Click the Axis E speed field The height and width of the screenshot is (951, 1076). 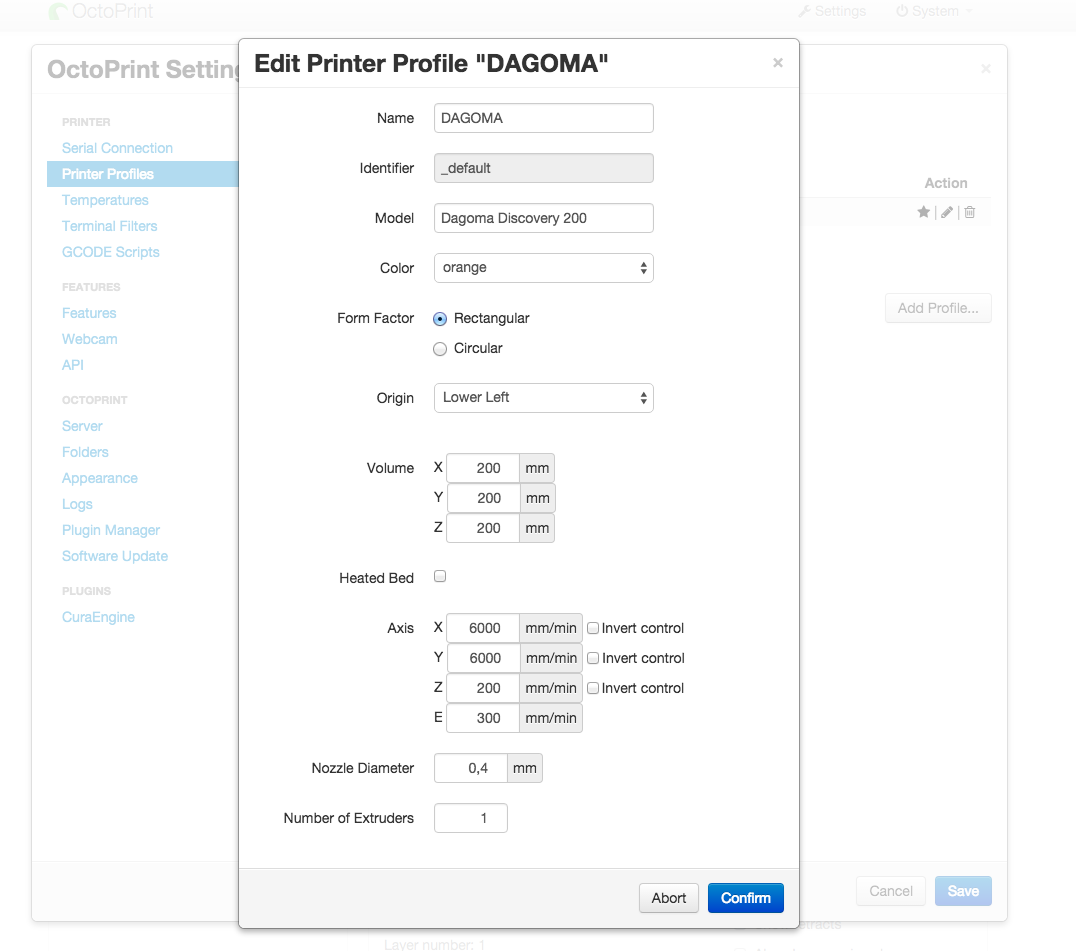coord(483,718)
